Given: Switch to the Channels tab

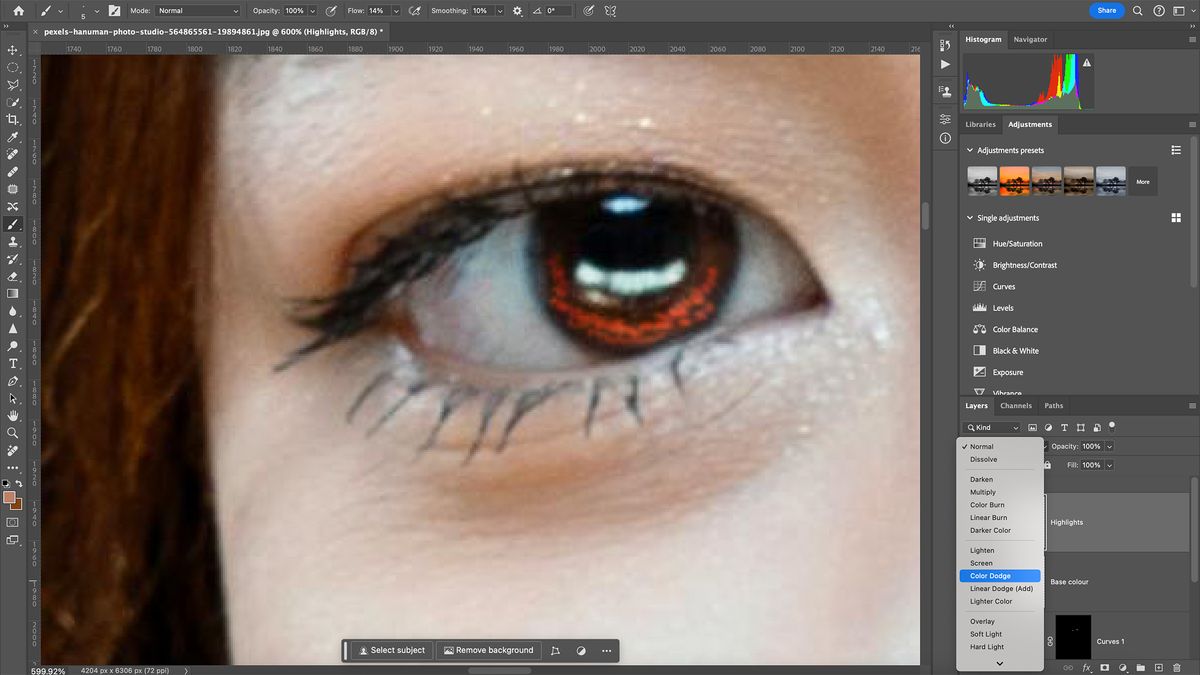Looking at the screenshot, I should click(1016, 405).
